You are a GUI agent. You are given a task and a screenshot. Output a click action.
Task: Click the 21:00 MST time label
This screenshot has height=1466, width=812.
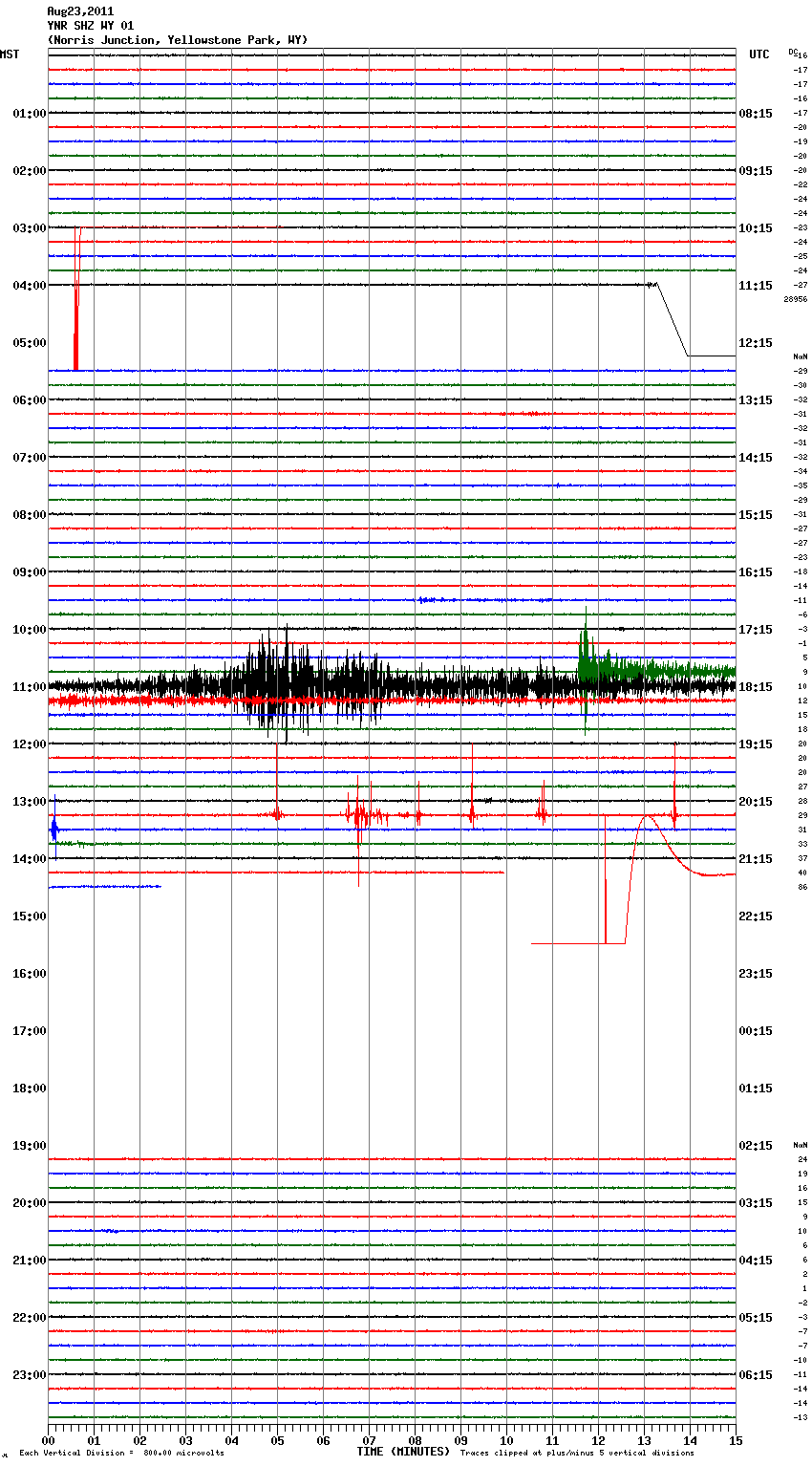coord(30,1261)
